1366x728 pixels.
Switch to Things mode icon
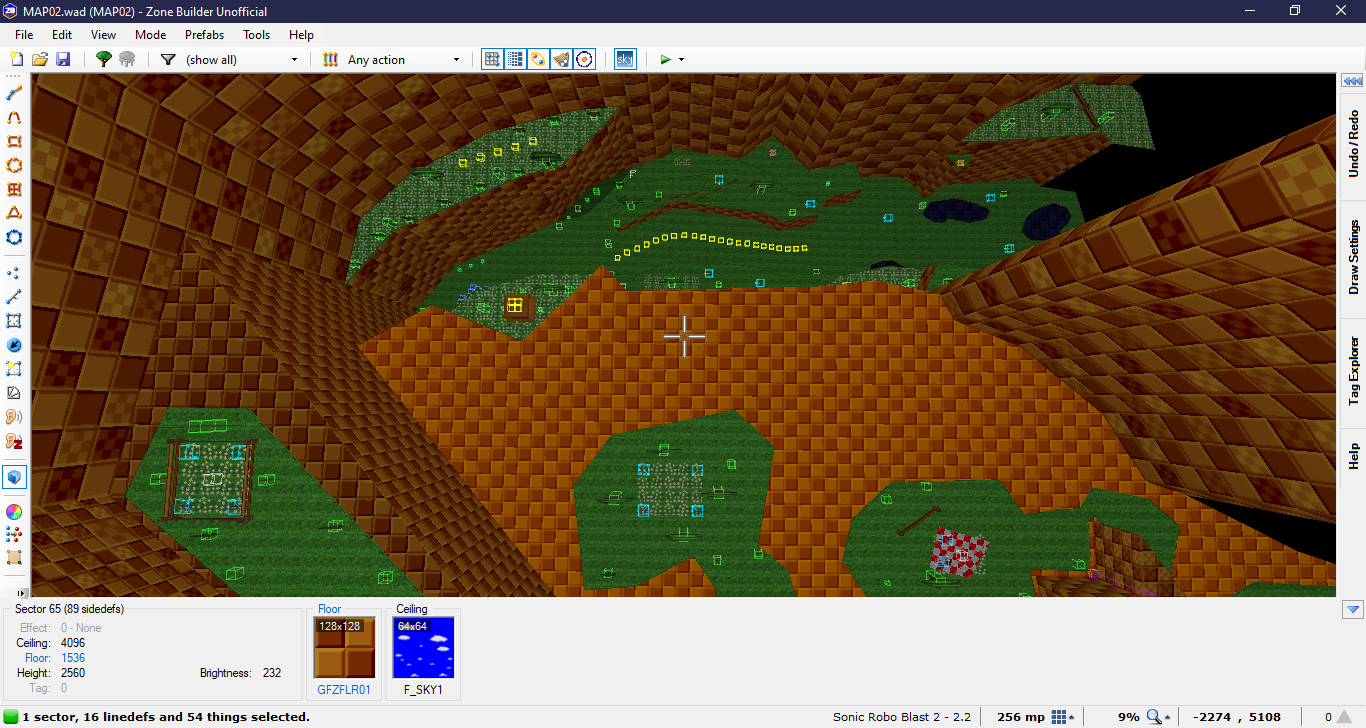14,345
